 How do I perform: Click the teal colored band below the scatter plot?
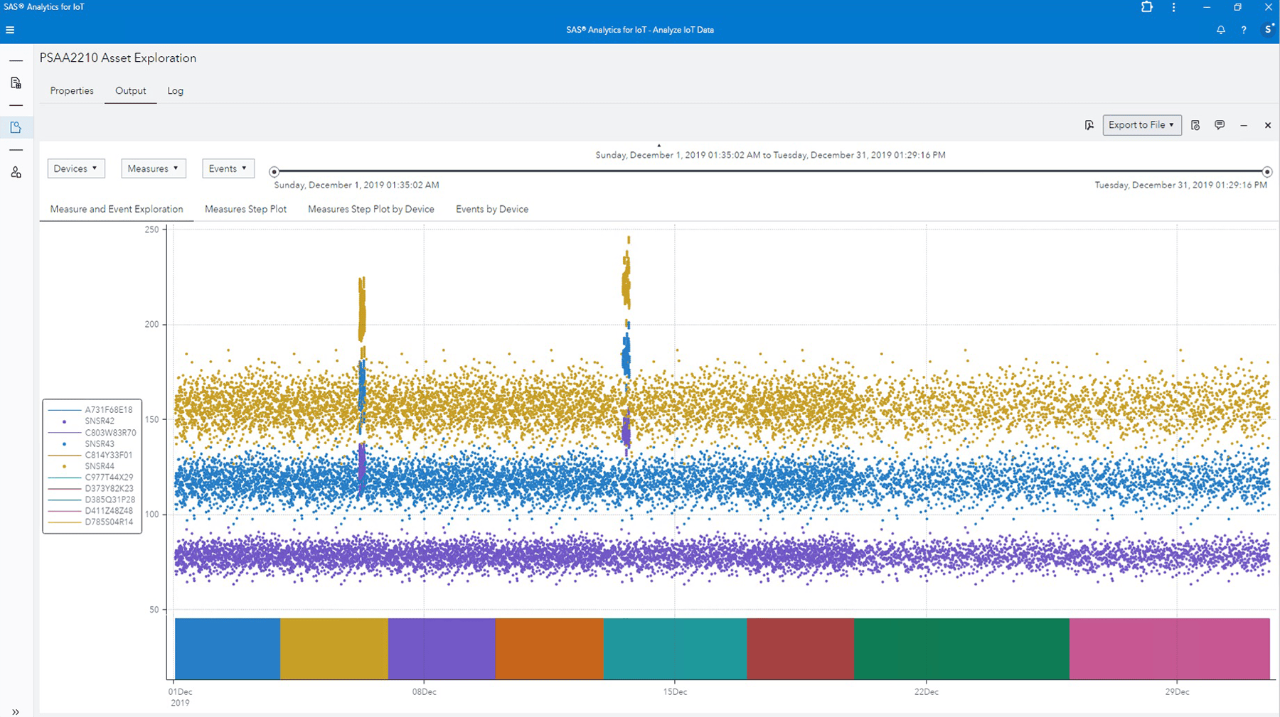coord(675,648)
